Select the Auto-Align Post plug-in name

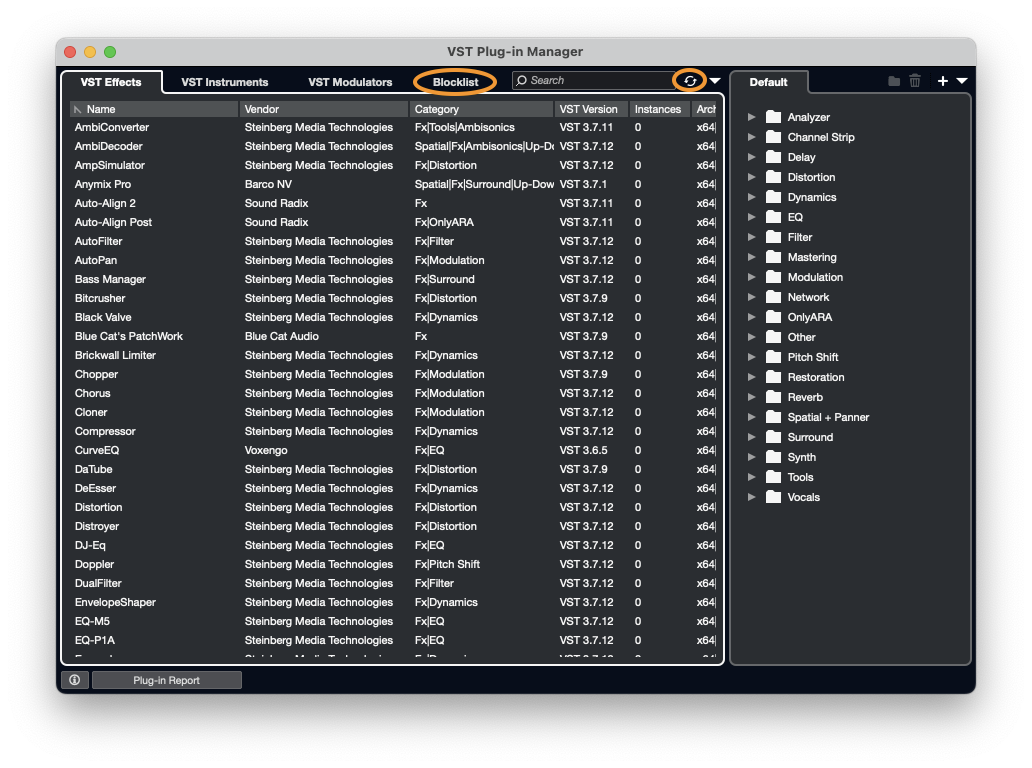[113, 222]
